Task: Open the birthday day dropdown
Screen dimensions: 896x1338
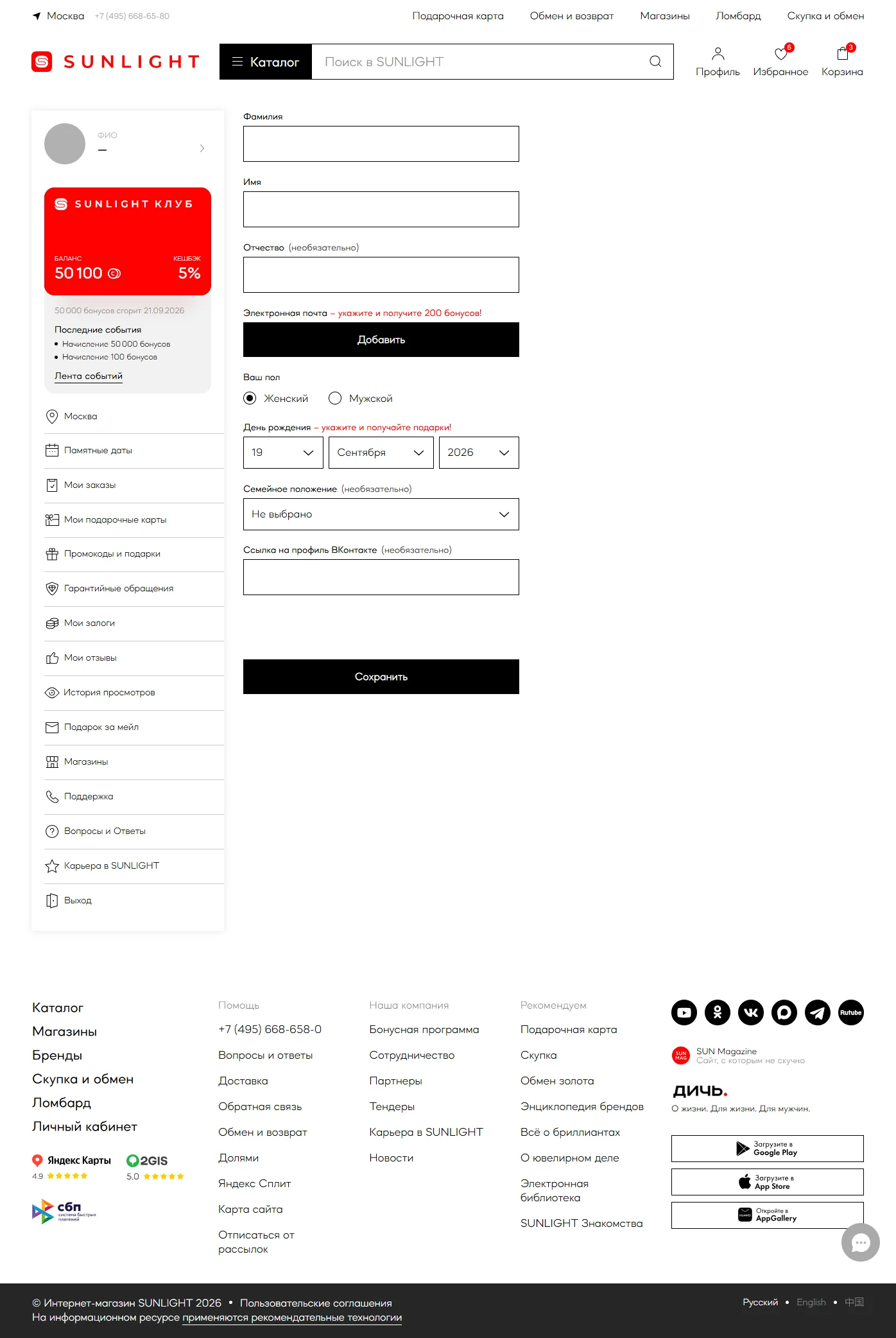Action: 283,453
